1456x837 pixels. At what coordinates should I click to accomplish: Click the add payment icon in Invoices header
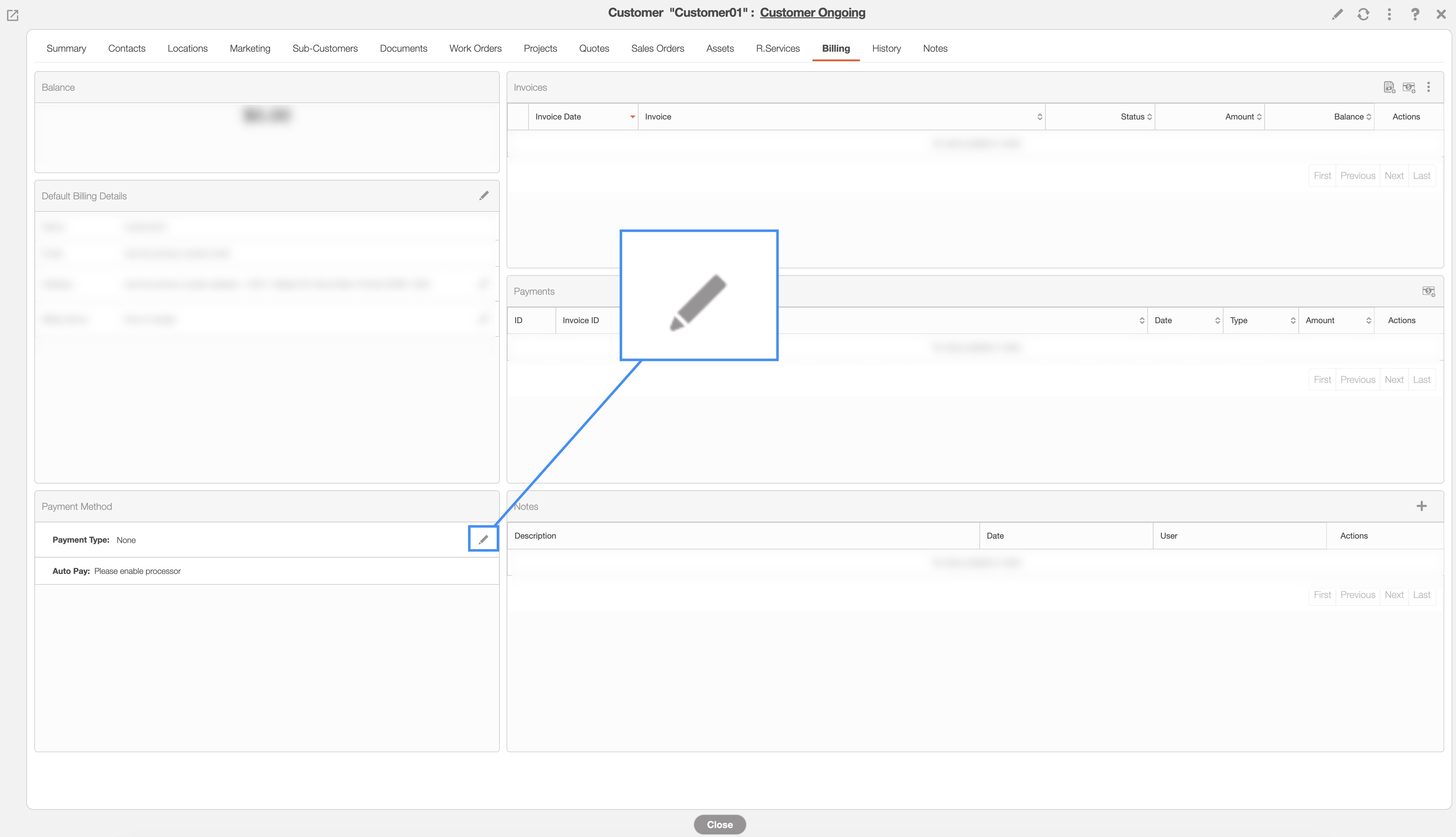(x=1408, y=87)
